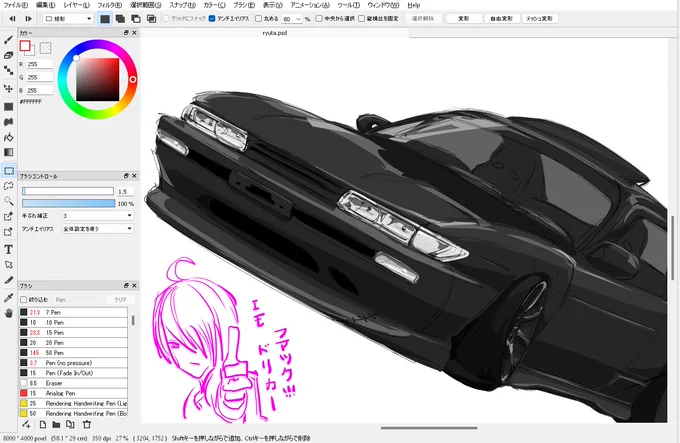Toggle the グリッドにスナップ checkbox
This screenshot has height=443, width=680.
(x=166, y=19)
